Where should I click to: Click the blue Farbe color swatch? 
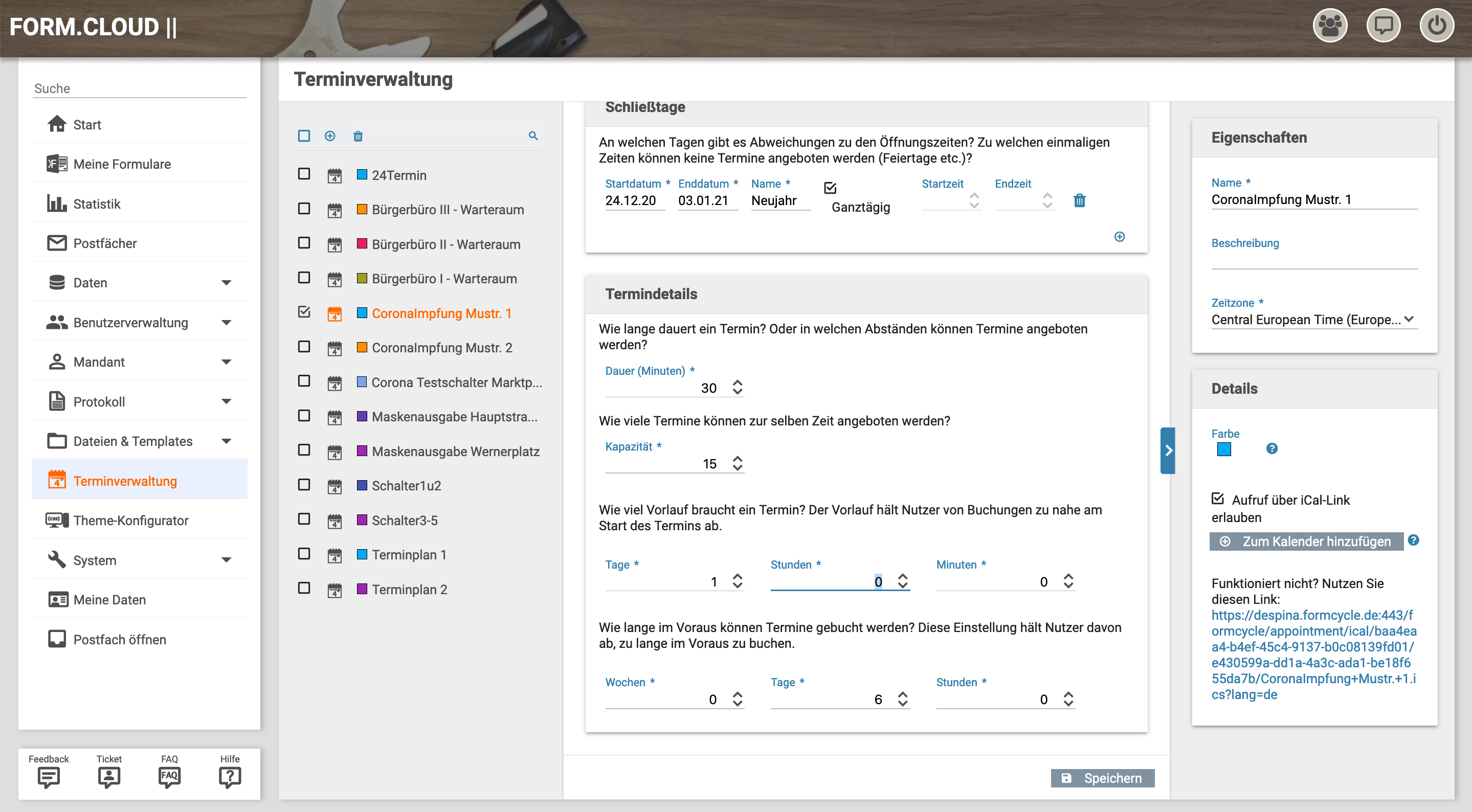pyautogui.click(x=1223, y=449)
